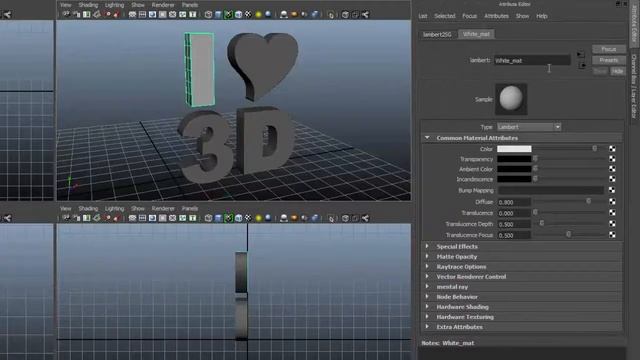Click the Translucence Focus checker map button

[612, 235]
